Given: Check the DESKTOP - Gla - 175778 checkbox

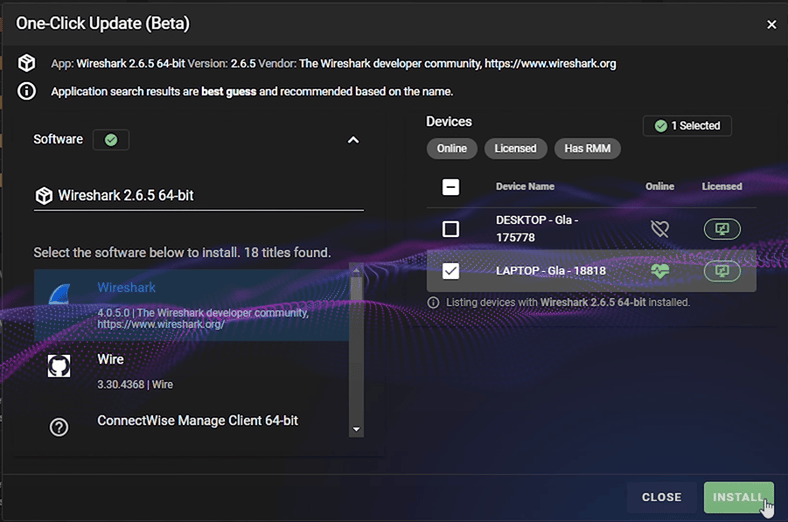Looking at the screenshot, I should click(451, 229).
